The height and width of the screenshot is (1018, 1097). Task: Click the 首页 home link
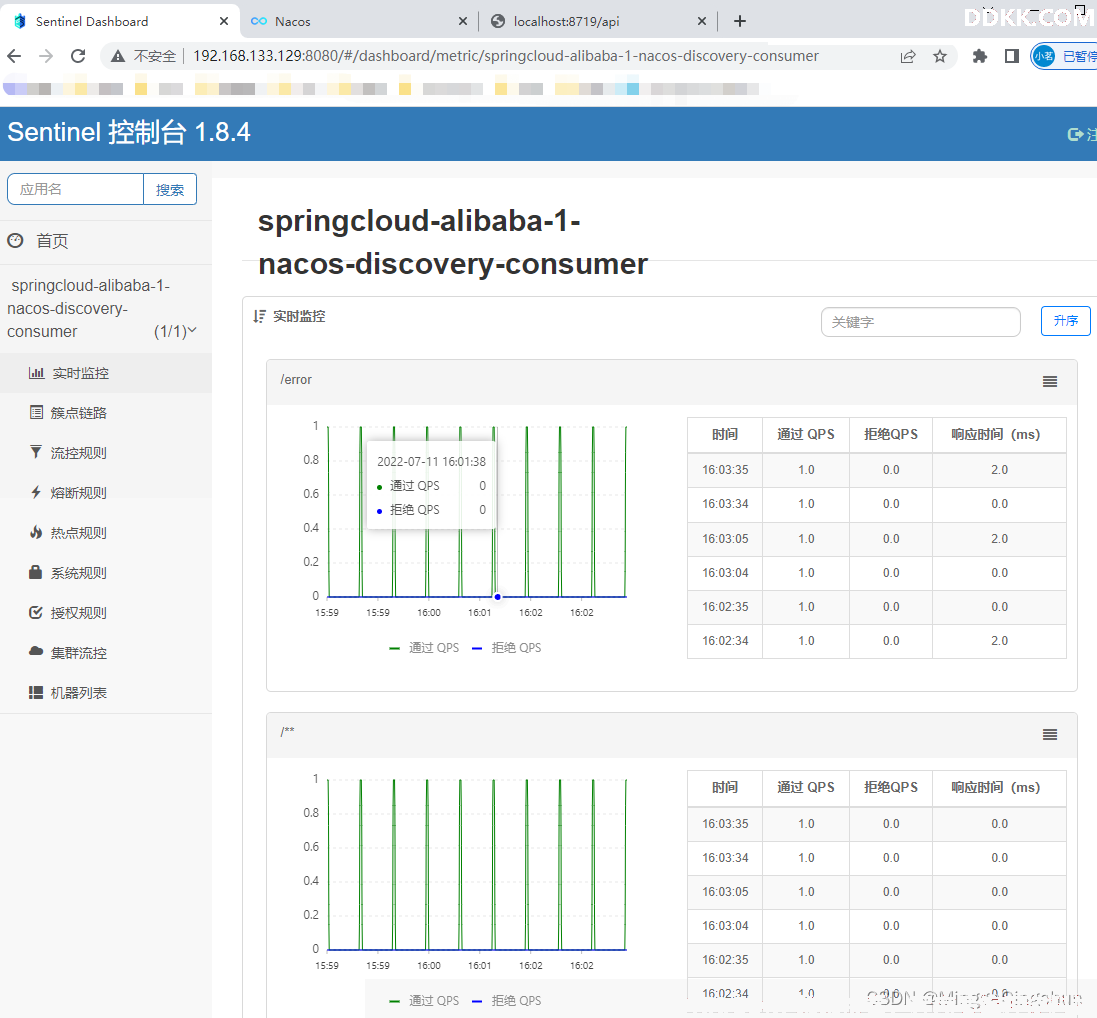click(52, 241)
